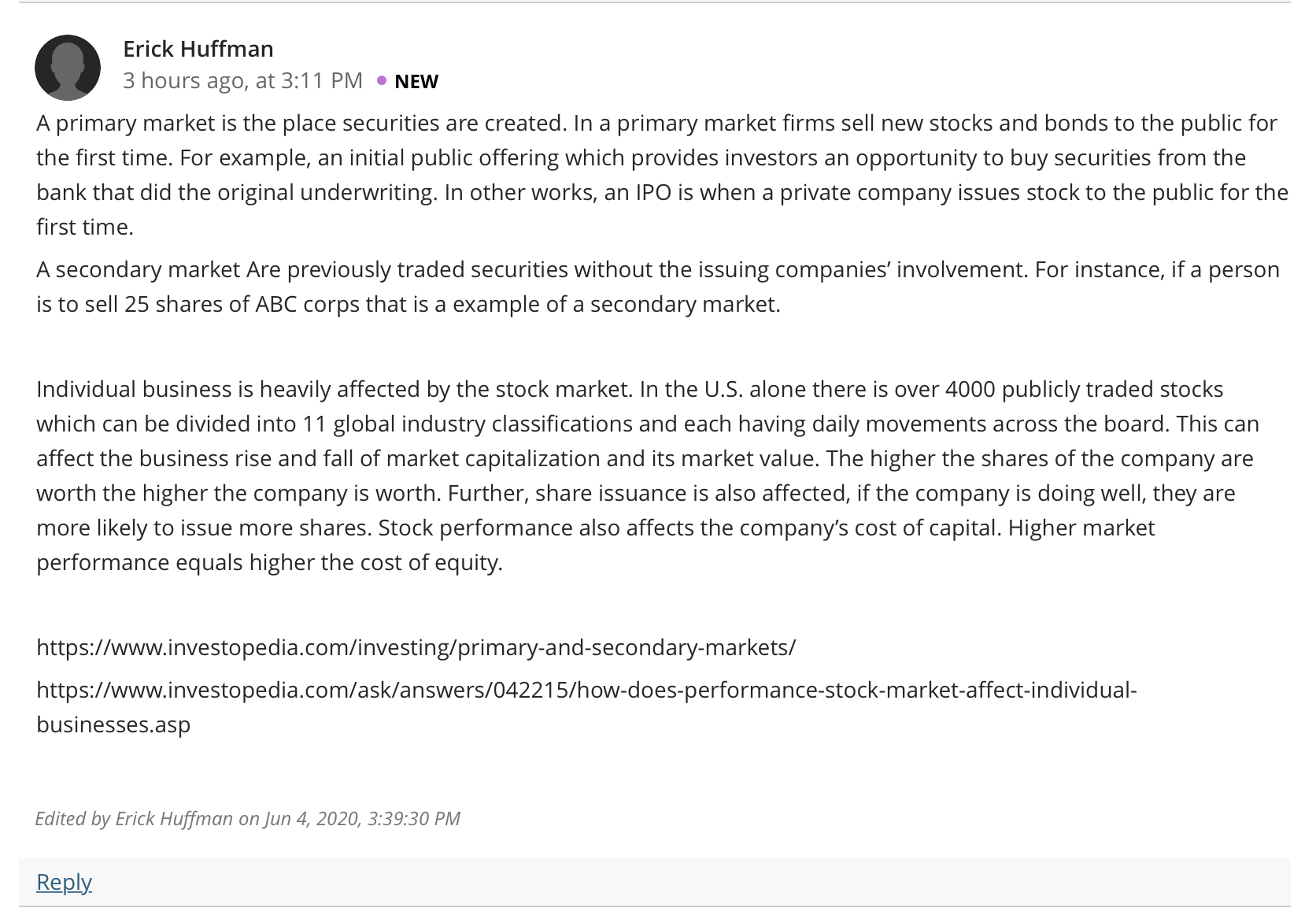Click the purple unread dot indicator
This screenshot has width=1316, height=915.
click(381, 80)
